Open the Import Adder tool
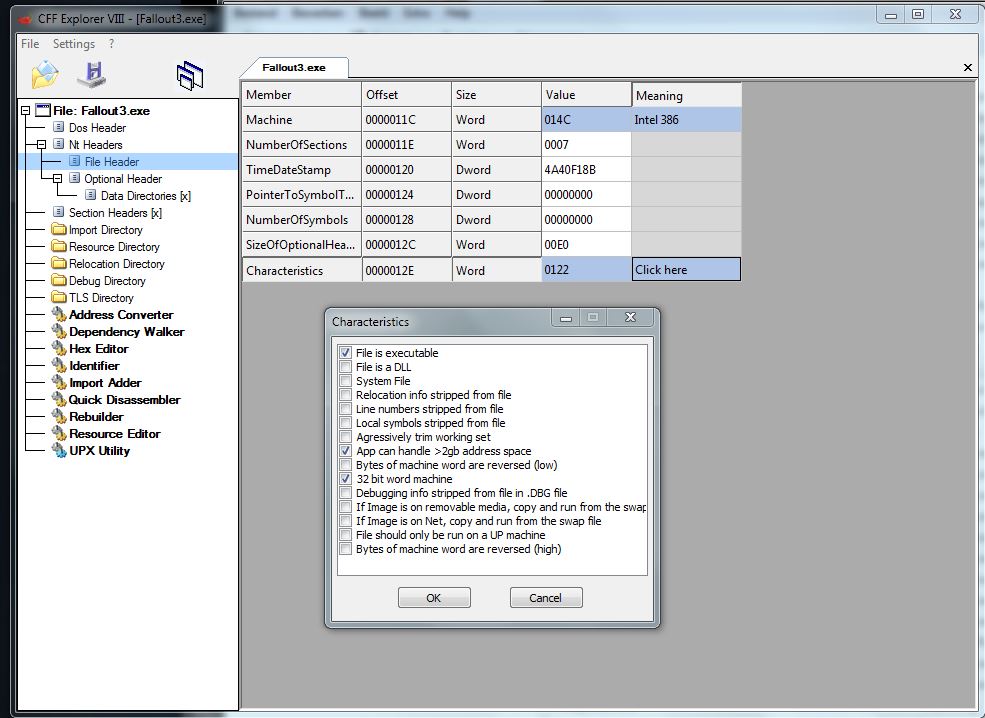 click(x=106, y=382)
